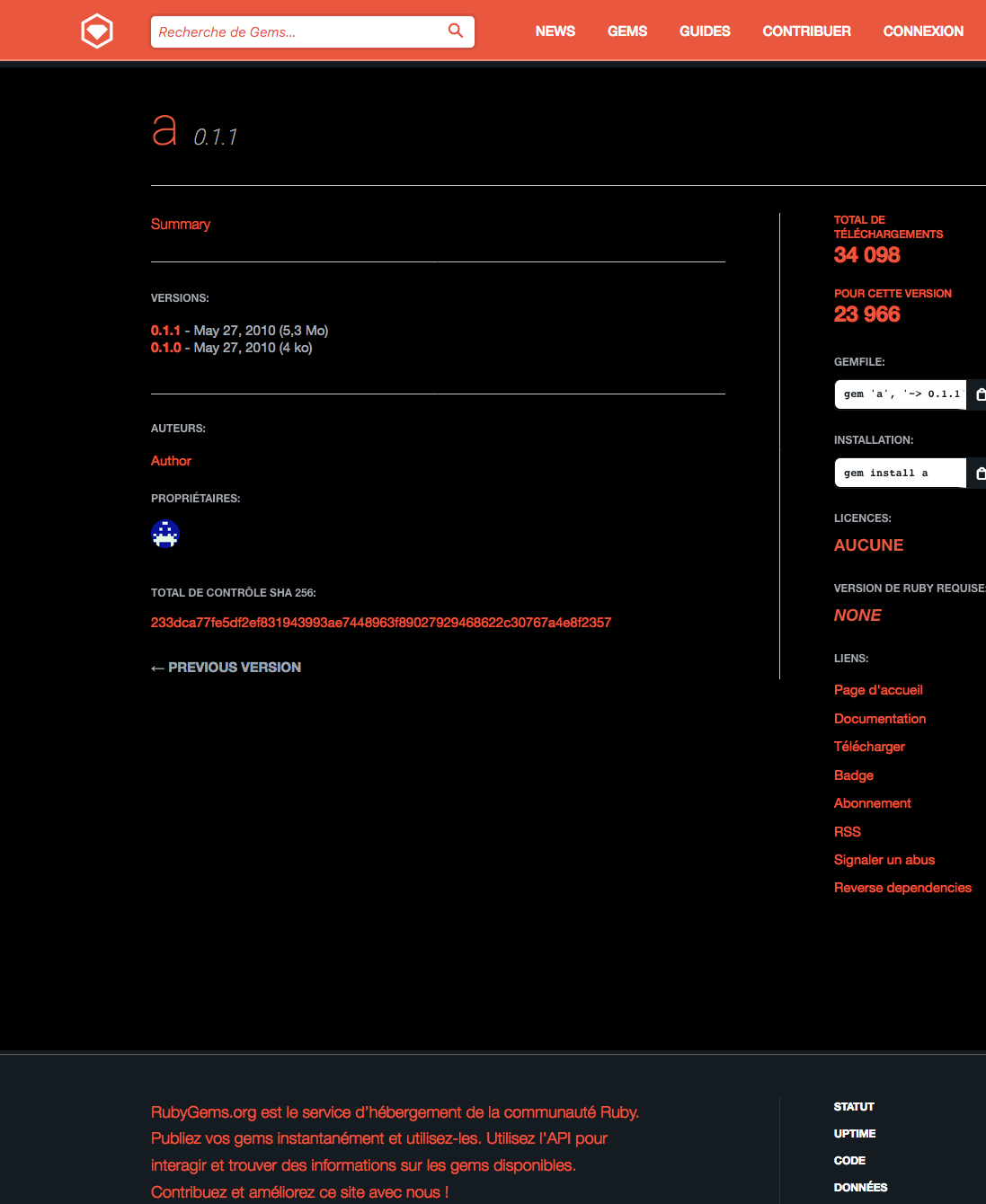Click Signaler un abus link

(x=884, y=860)
